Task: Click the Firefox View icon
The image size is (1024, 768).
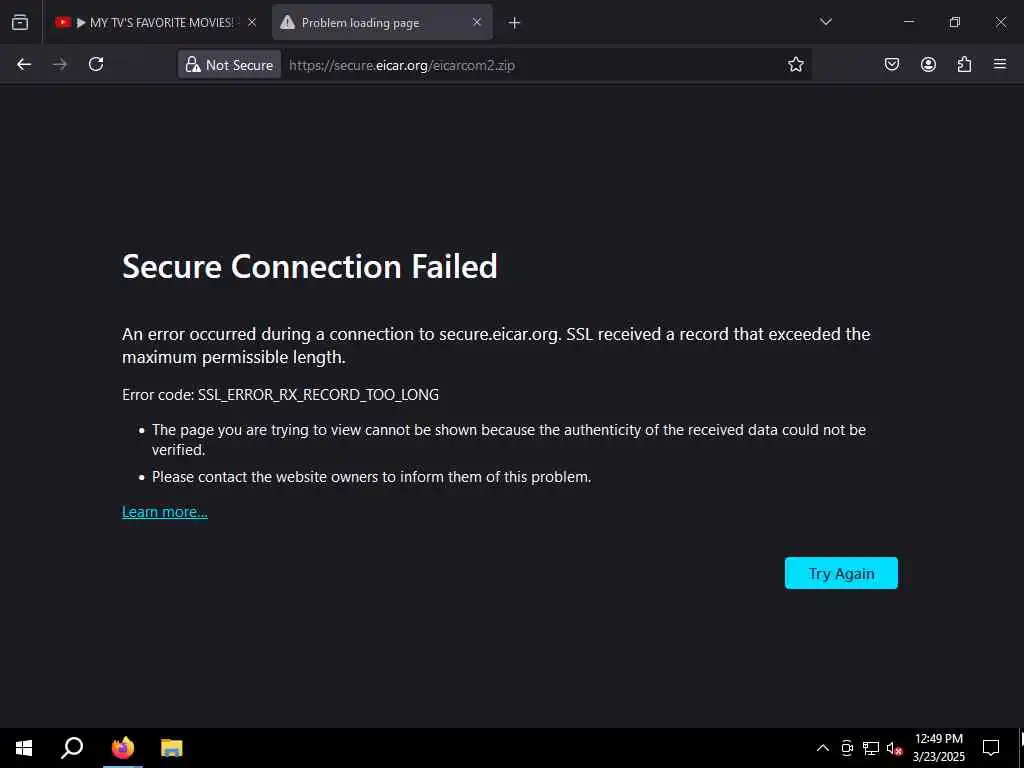Action: [20, 22]
